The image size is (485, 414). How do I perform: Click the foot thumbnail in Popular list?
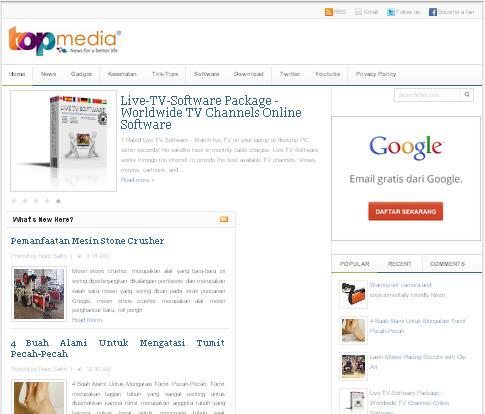point(353,330)
